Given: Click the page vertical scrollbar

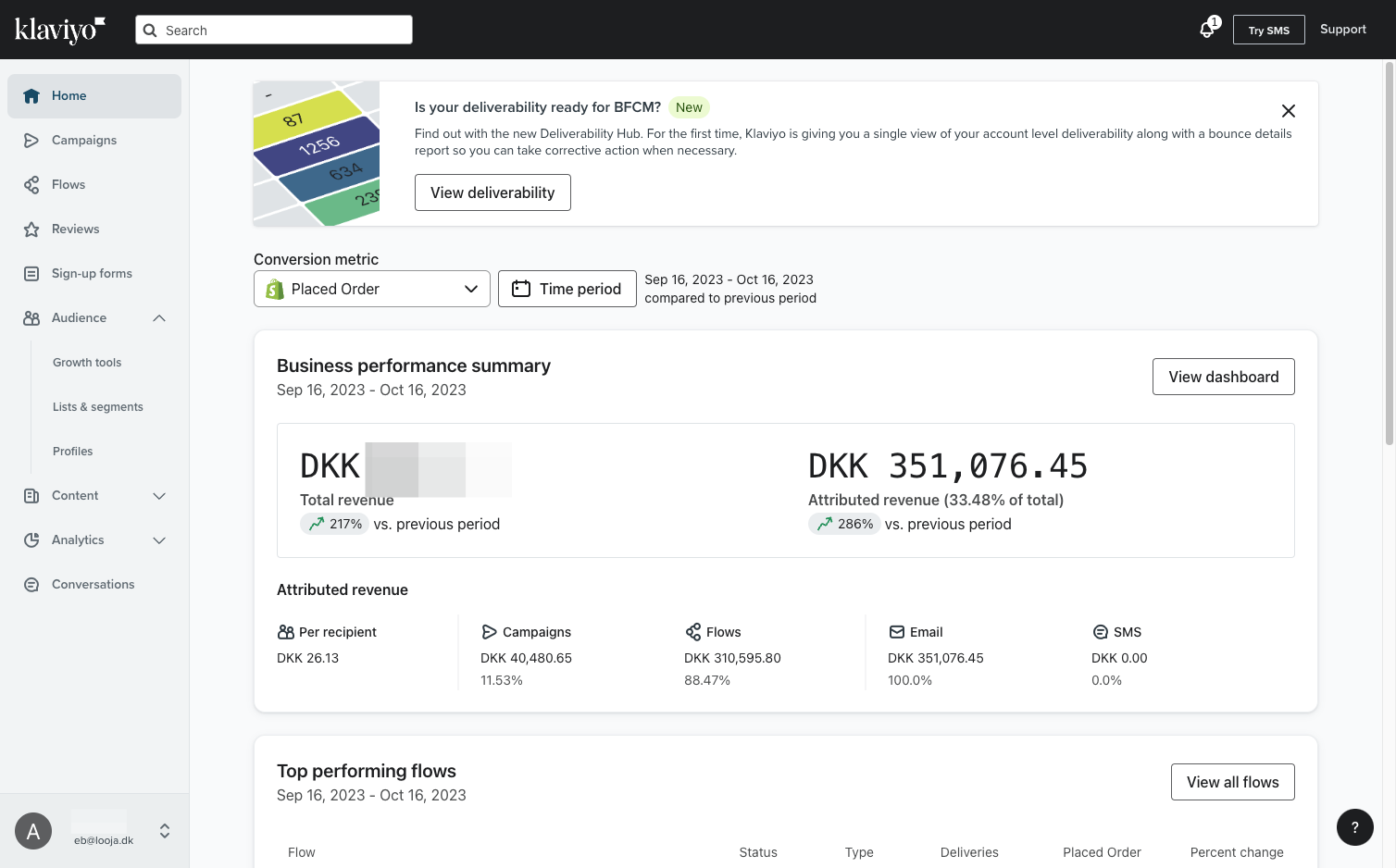Looking at the screenshot, I should point(1390,254).
